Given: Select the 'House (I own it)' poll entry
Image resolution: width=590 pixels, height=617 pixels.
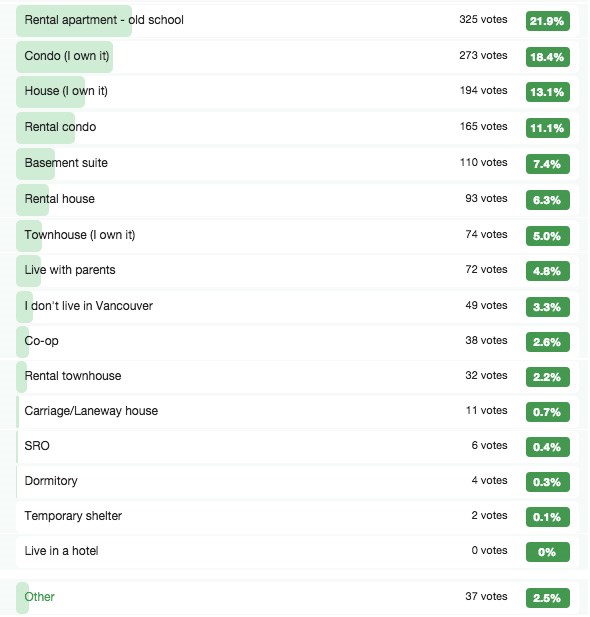Looking at the screenshot, I should pyautogui.click(x=297, y=92).
